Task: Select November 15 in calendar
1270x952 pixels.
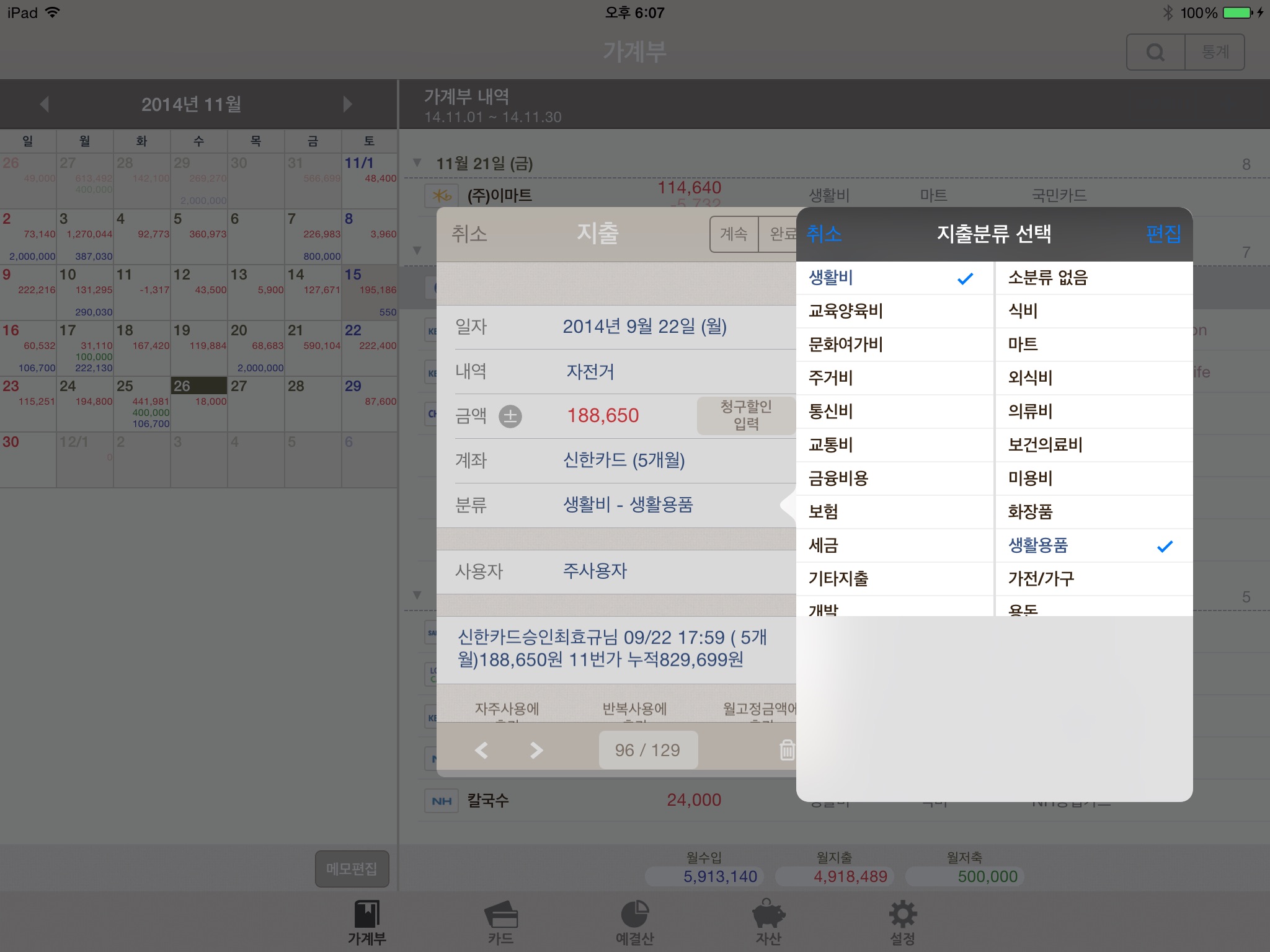Action: (x=370, y=292)
